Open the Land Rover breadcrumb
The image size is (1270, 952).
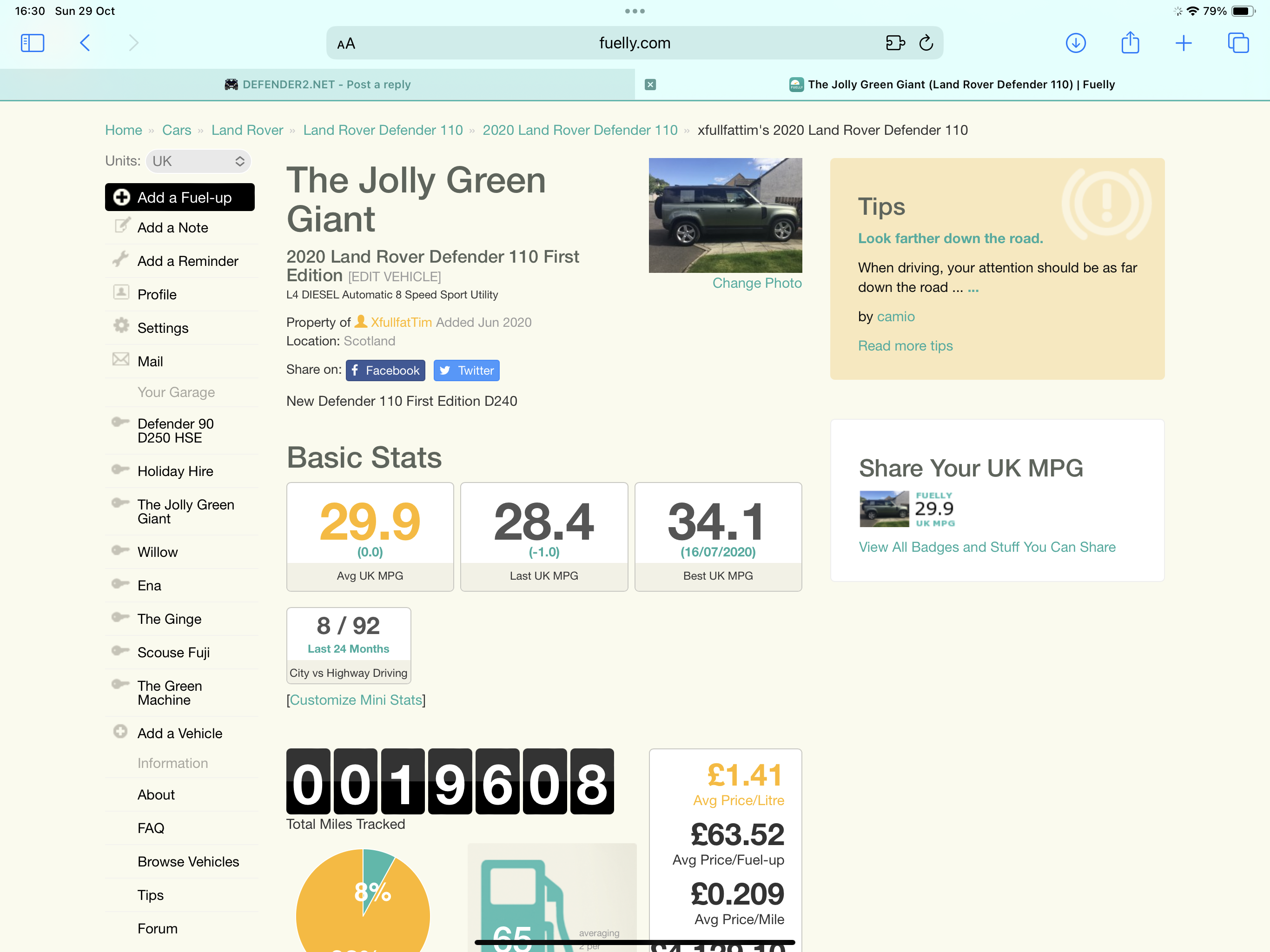coord(247,130)
